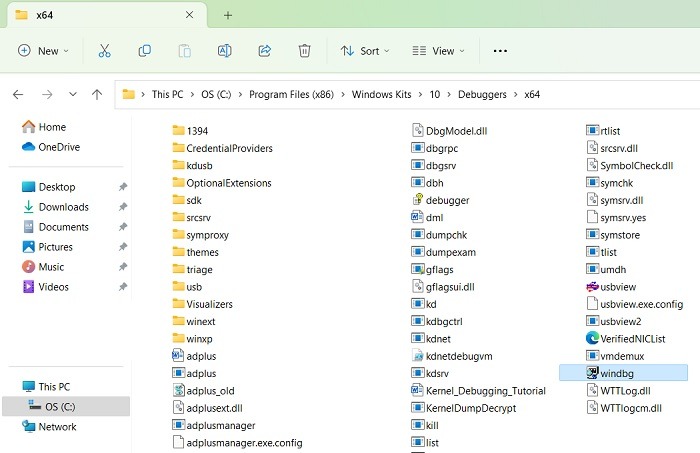Open Desktop quick access item
Image resolution: width=700 pixels, height=453 pixels.
point(48,187)
